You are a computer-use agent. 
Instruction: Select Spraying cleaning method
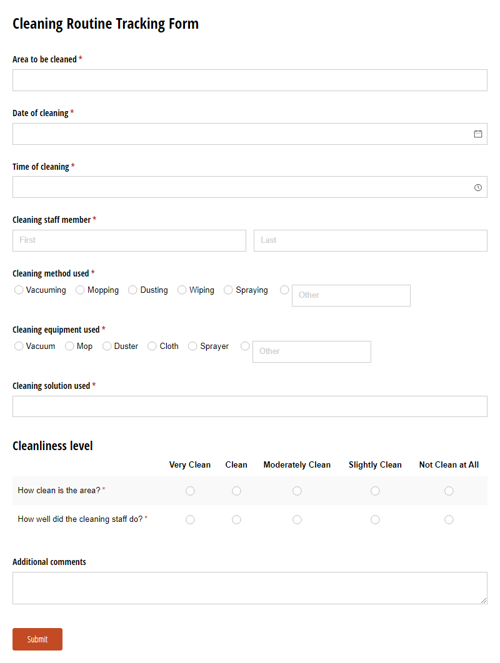pos(228,290)
